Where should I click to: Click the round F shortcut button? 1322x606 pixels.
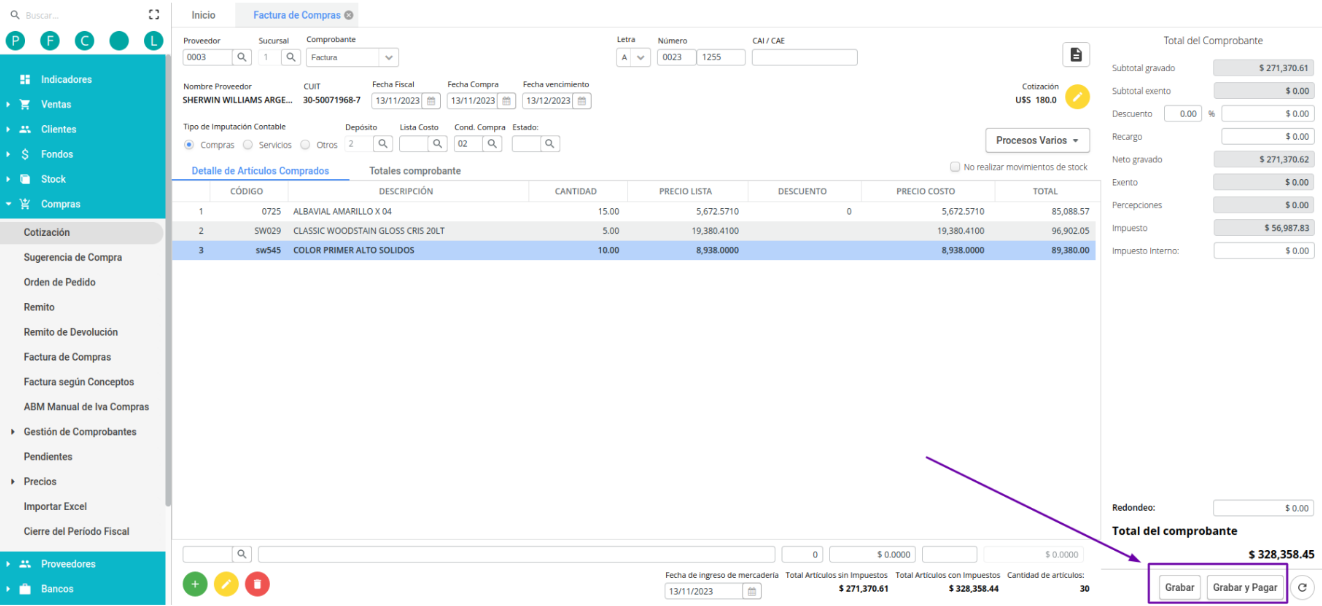pos(50,41)
